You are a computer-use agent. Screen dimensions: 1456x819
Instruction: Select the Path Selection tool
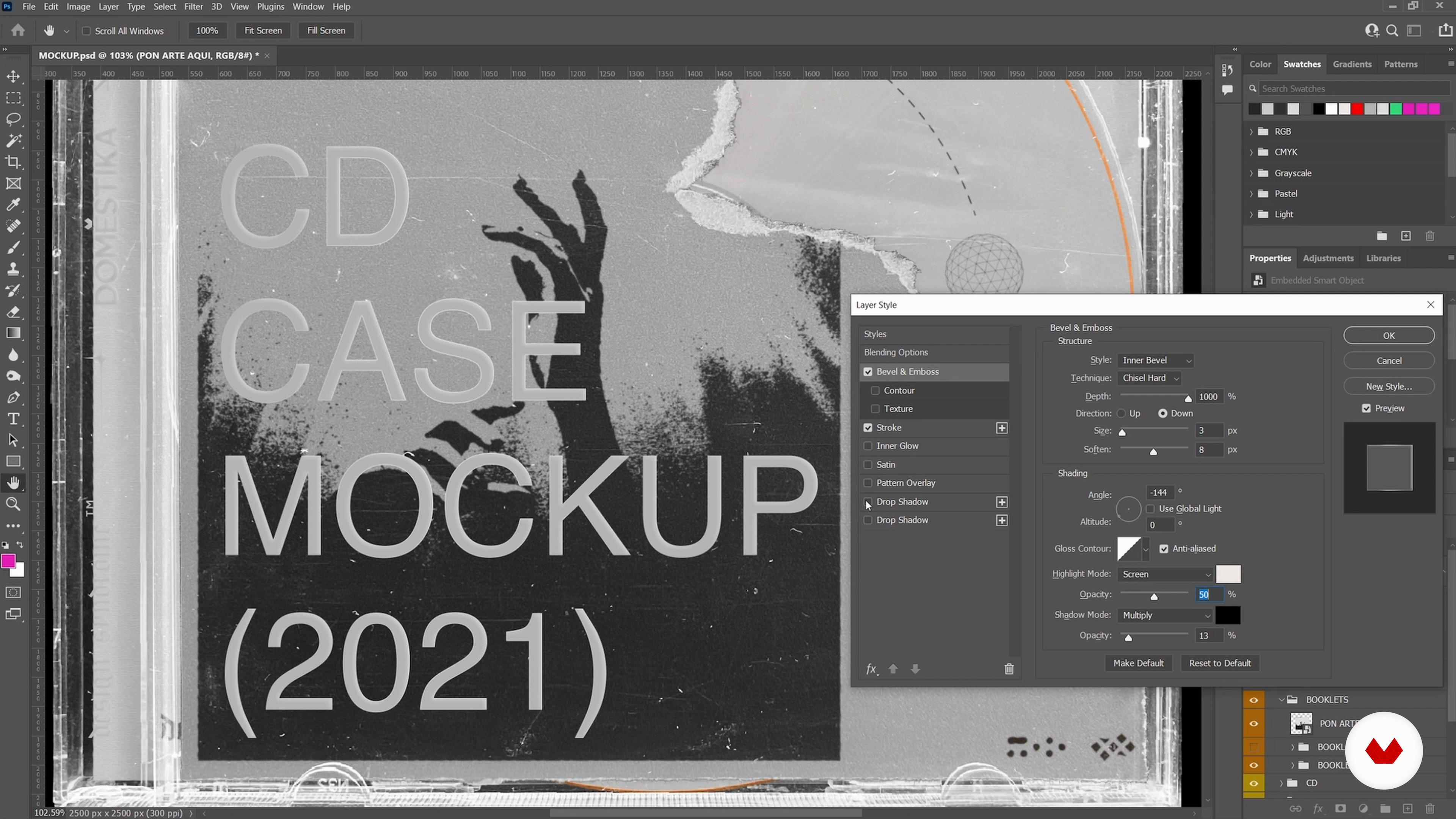[x=14, y=440]
